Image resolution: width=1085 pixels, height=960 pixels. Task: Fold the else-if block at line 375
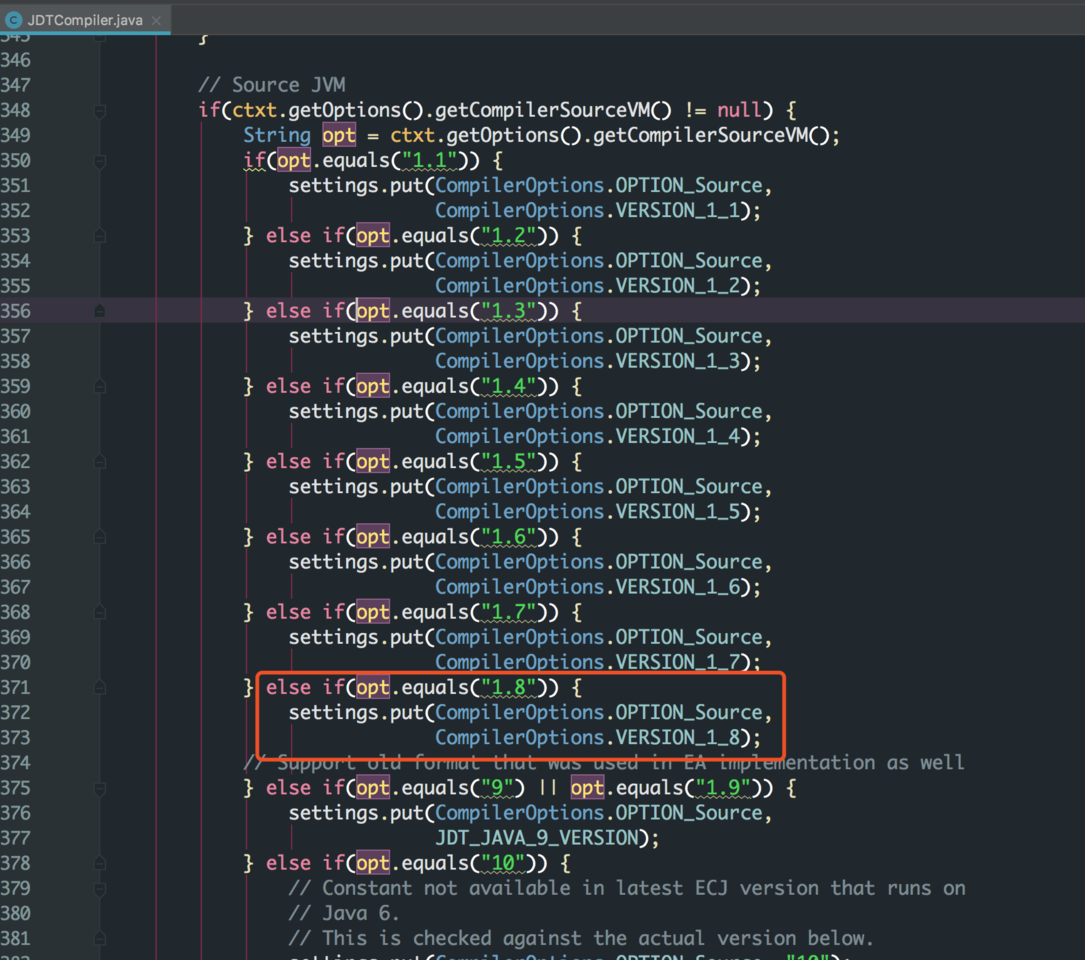click(x=100, y=788)
